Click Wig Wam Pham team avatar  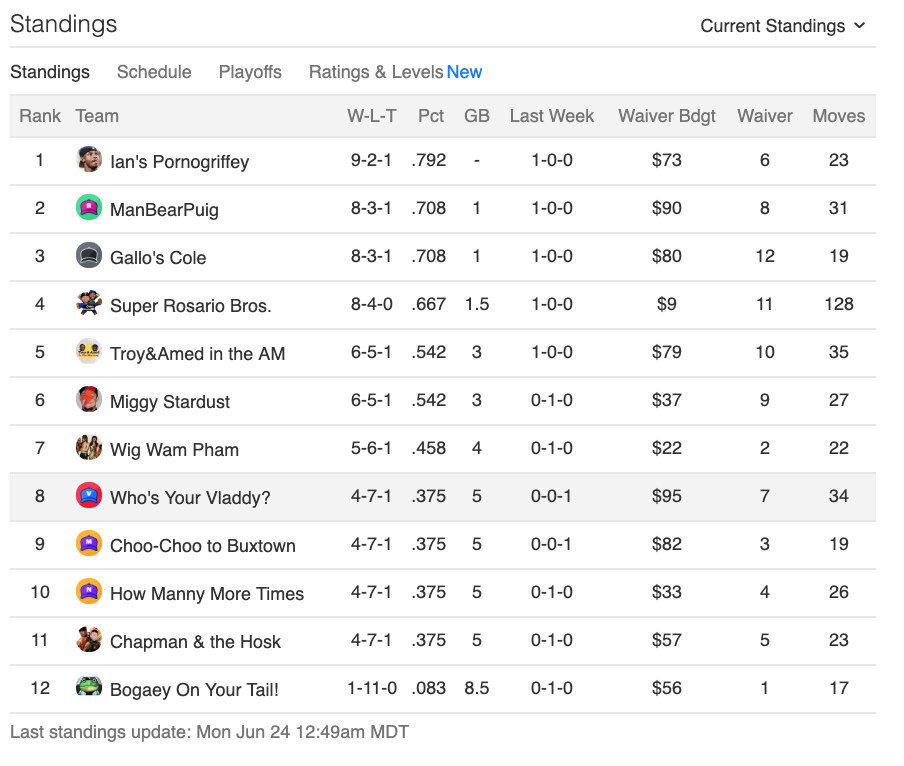tap(89, 447)
